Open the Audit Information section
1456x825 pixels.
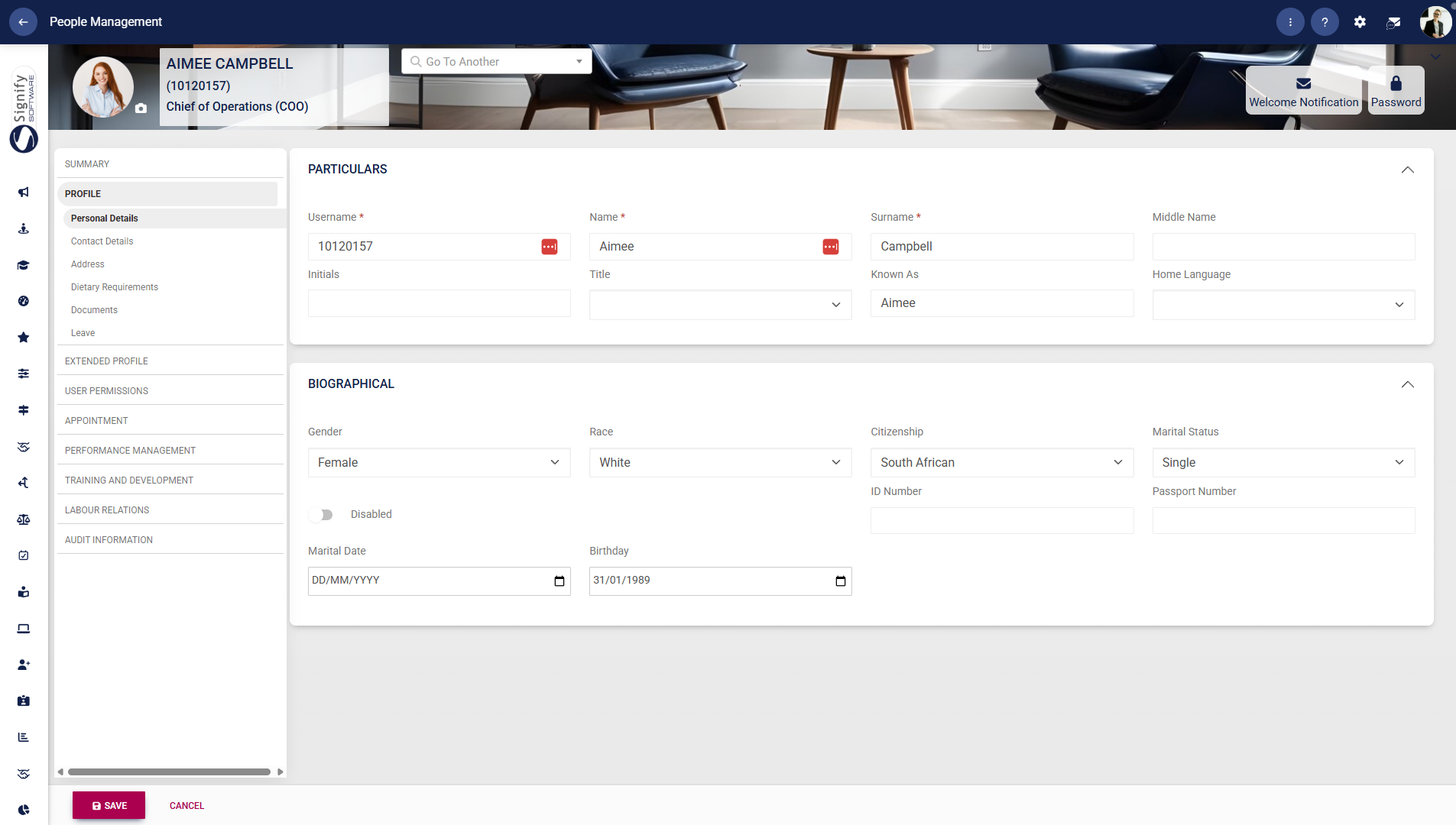point(109,539)
